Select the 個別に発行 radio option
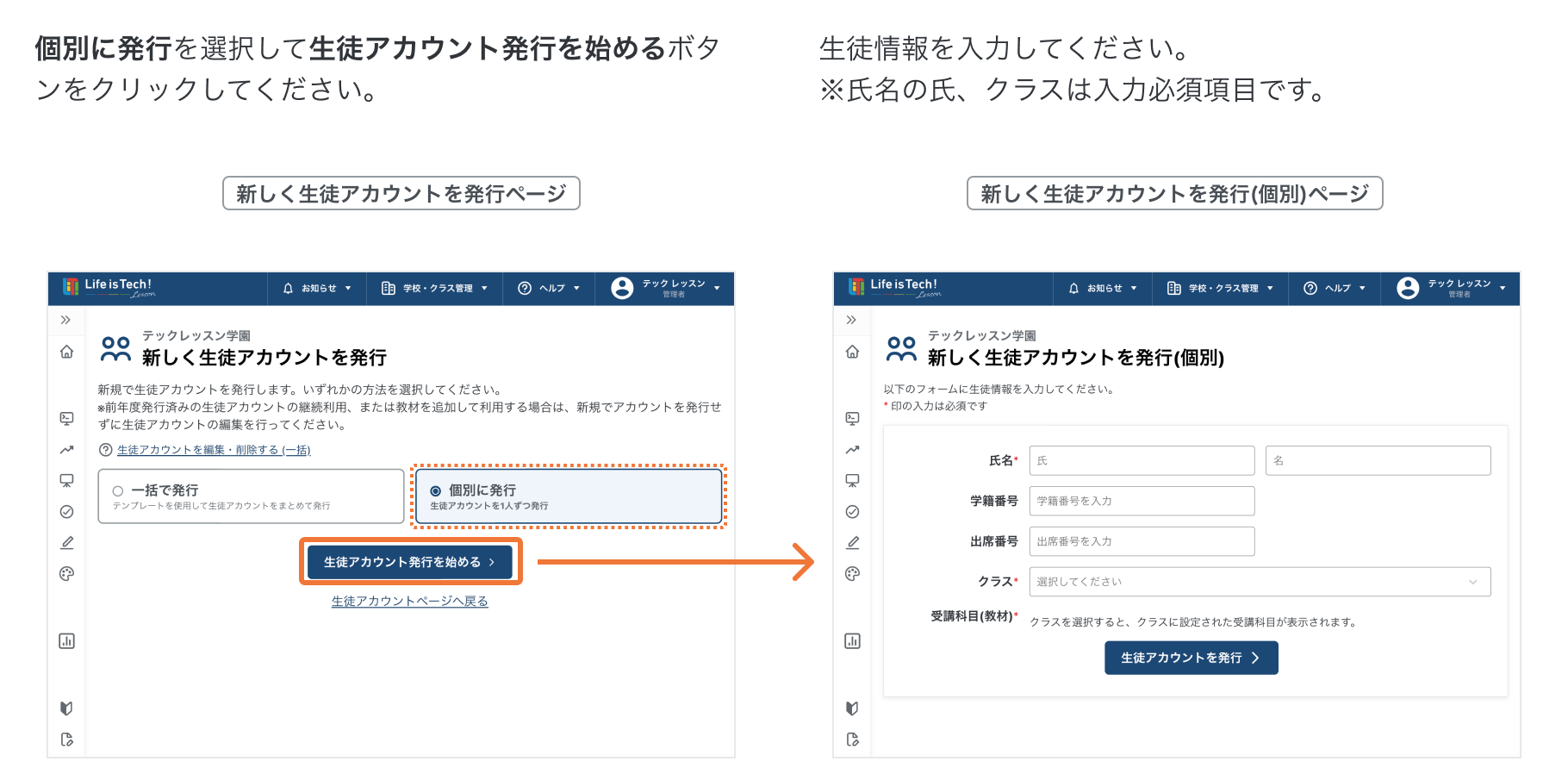 [436, 490]
